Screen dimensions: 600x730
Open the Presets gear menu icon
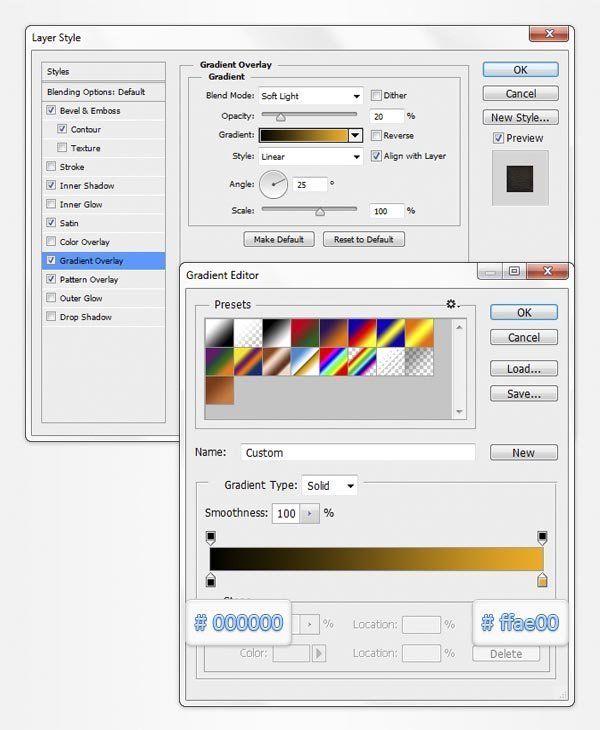[452, 304]
